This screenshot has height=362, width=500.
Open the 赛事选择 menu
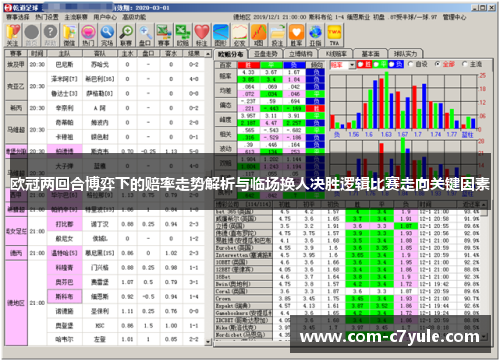click(x=18, y=17)
